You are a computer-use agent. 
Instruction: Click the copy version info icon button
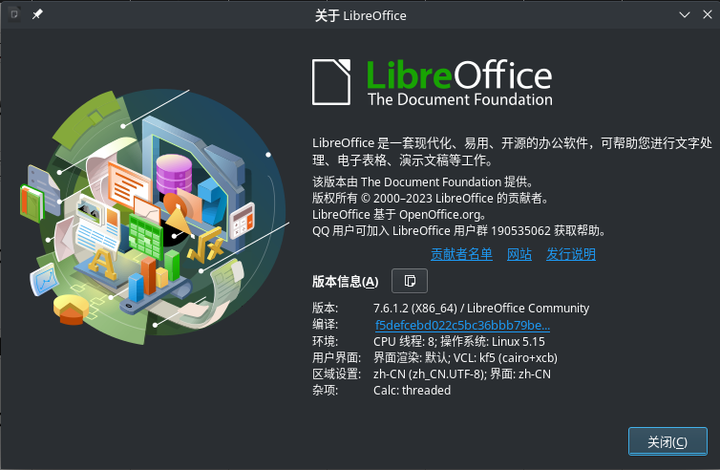pos(410,281)
